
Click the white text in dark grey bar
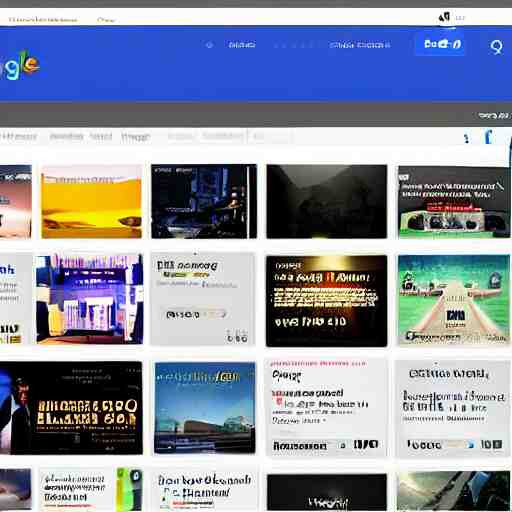[494, 115]
